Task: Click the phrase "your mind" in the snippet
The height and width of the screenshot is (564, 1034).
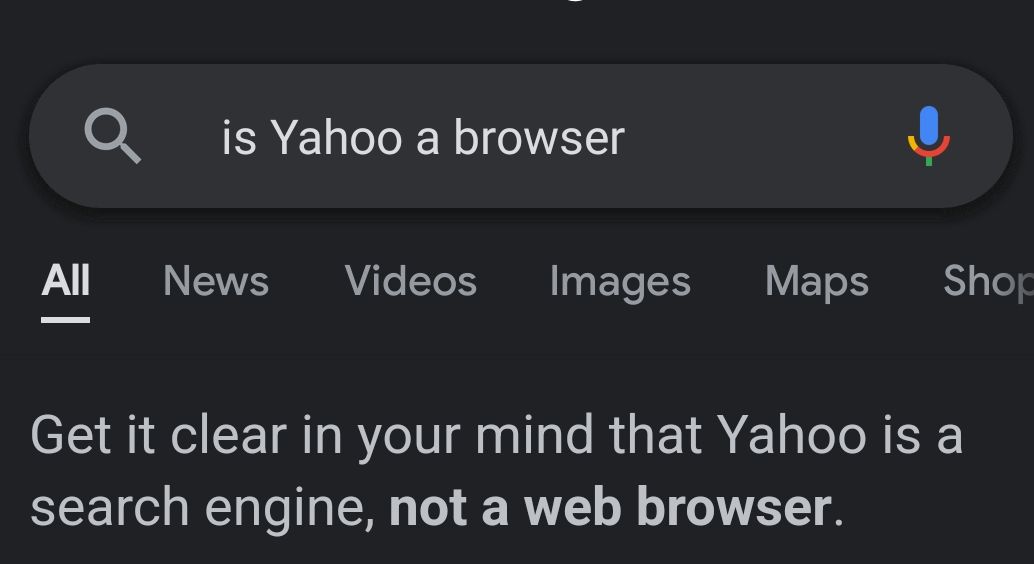Action: pos(479,437)
